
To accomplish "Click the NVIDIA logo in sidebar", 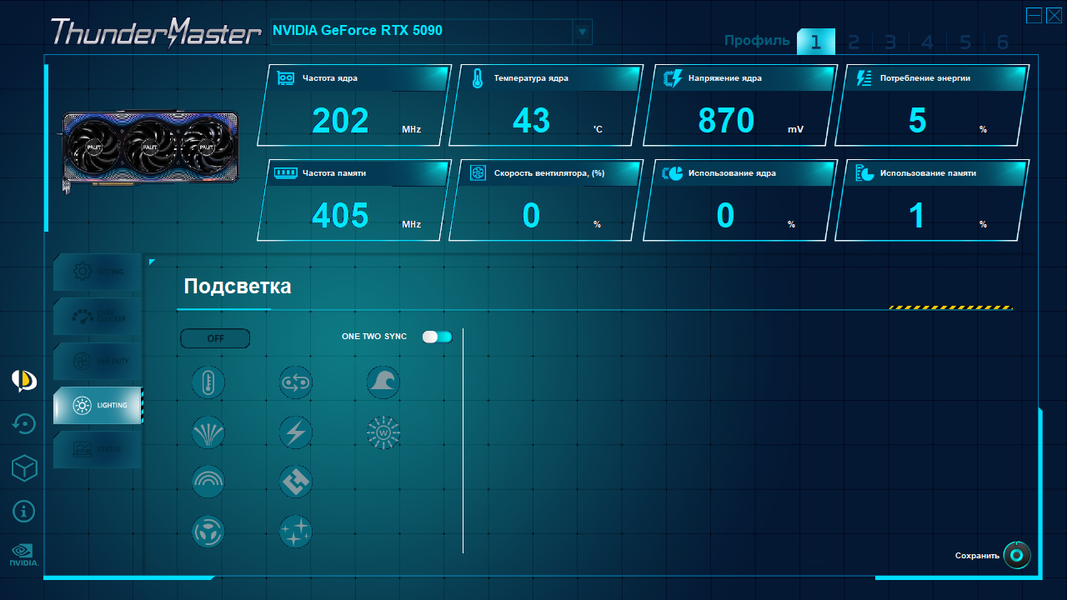I will (x=24, y=555).
